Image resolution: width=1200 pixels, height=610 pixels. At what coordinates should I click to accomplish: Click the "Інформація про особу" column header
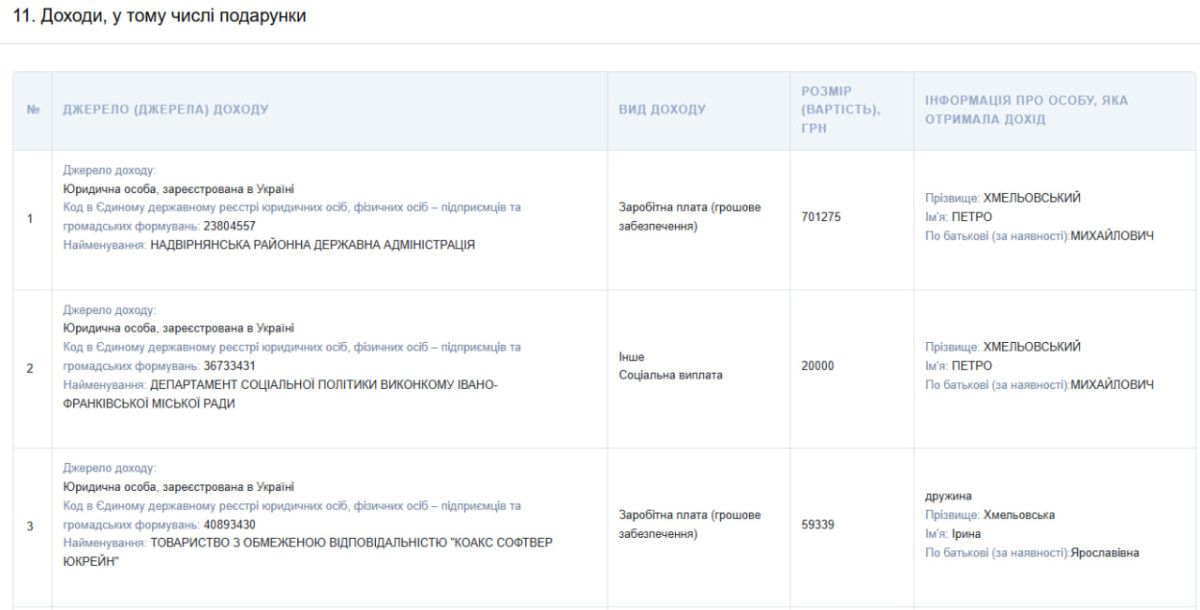tap(1027, 110)
